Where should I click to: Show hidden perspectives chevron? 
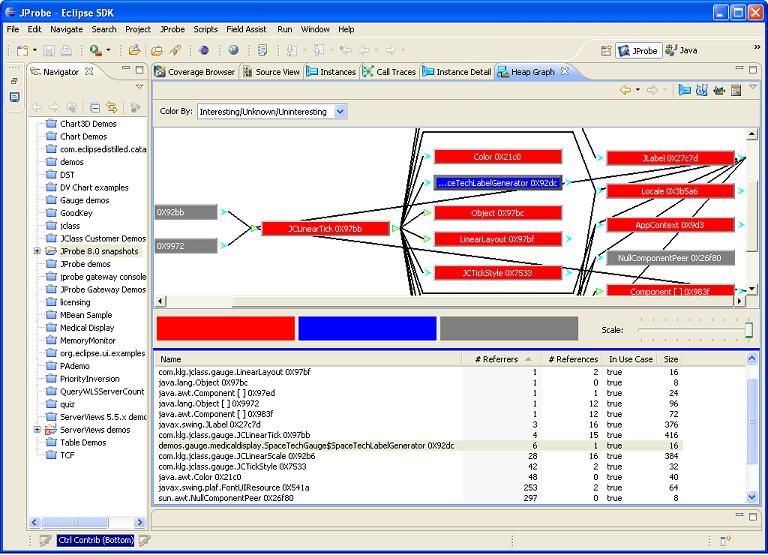tap(757, 47)
